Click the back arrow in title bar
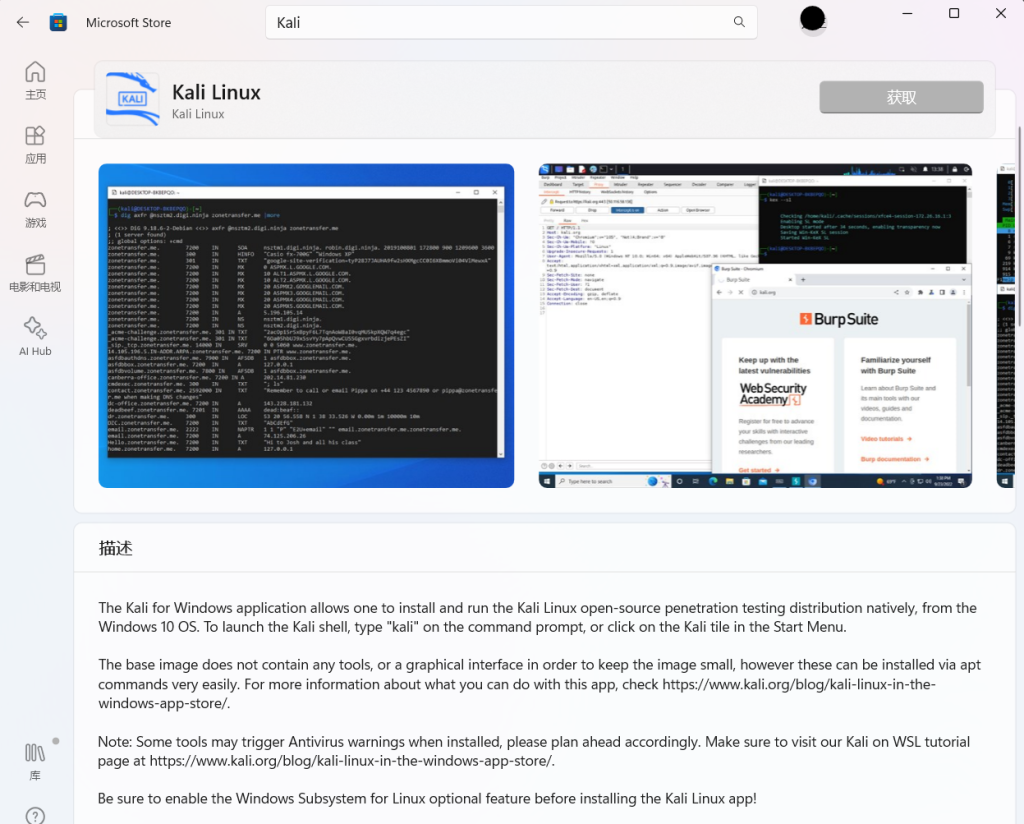Viewport: 1024px width, 824px height. coord(23,22)
